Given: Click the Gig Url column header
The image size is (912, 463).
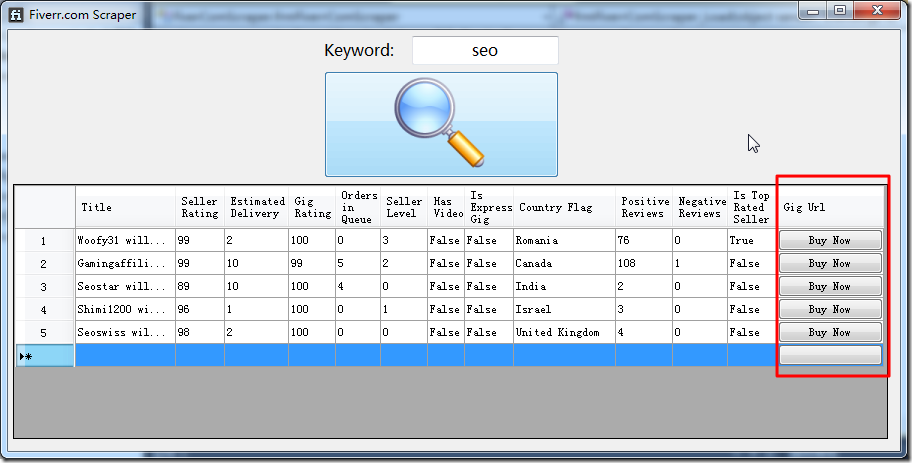Looking at the screenshot, I should [830, 207].
